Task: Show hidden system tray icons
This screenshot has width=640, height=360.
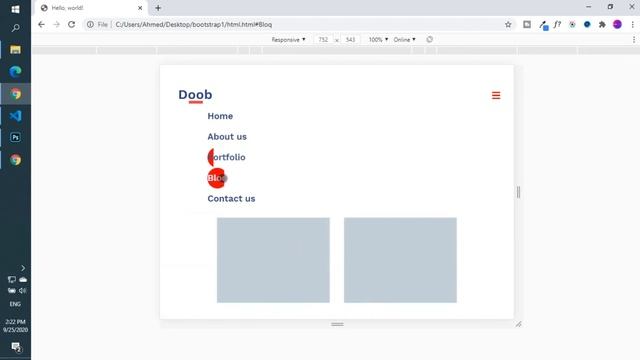Action: tap(23, 268)
